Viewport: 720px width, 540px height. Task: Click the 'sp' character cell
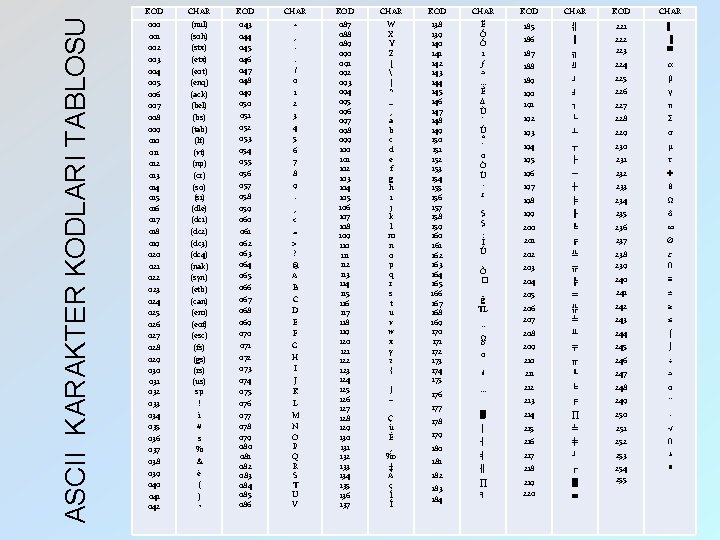click(x=199, y=392)
